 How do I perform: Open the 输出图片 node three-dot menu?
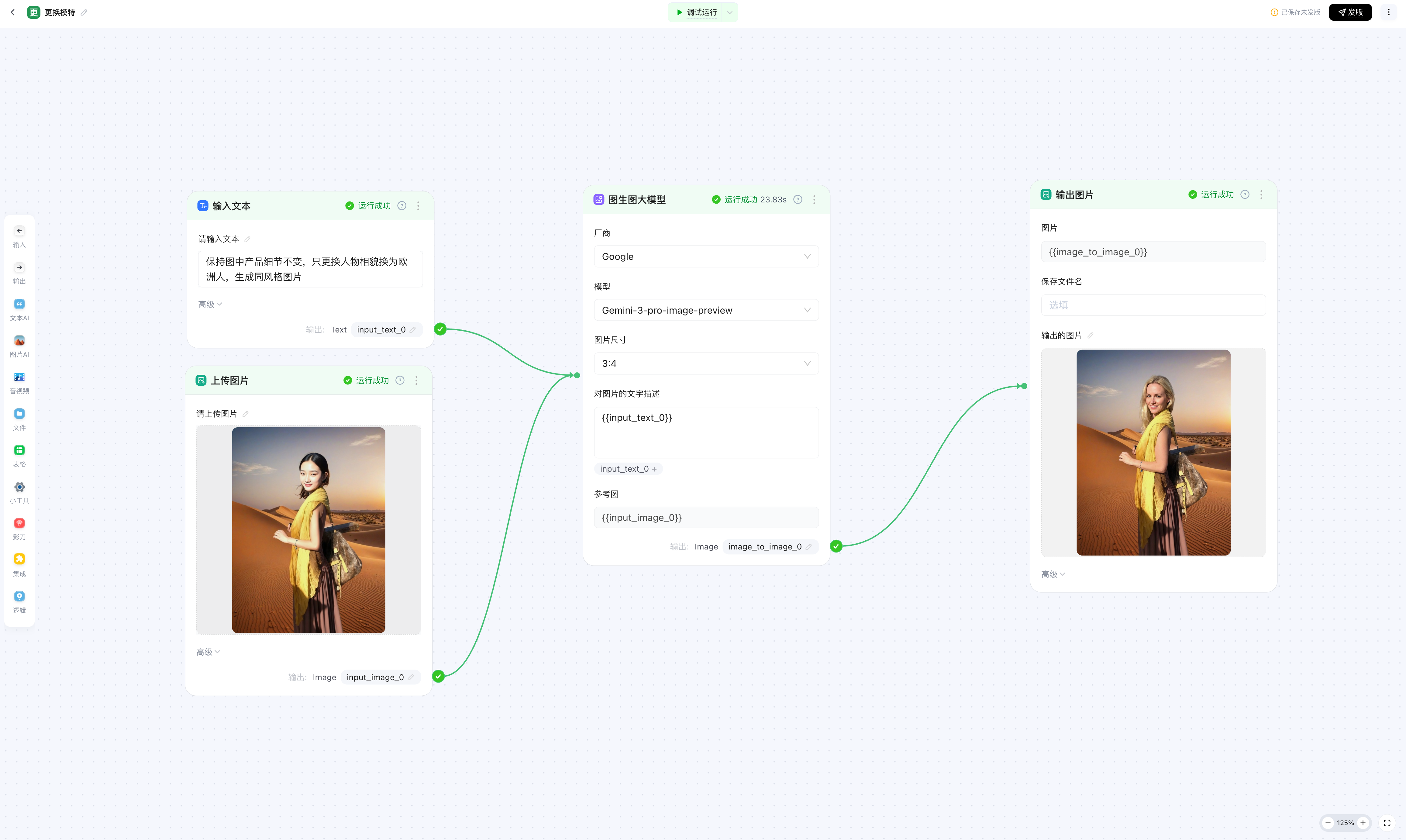pos(1261,195)
